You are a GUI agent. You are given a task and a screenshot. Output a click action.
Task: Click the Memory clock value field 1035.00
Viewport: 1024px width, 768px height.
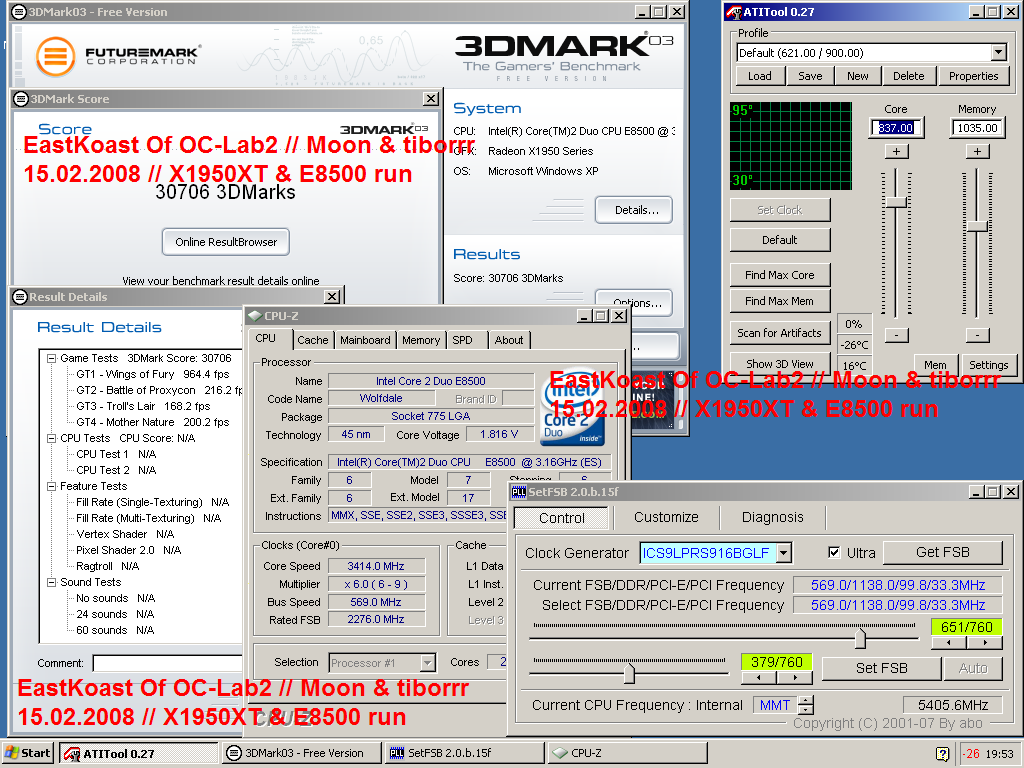tap(978, 128)
